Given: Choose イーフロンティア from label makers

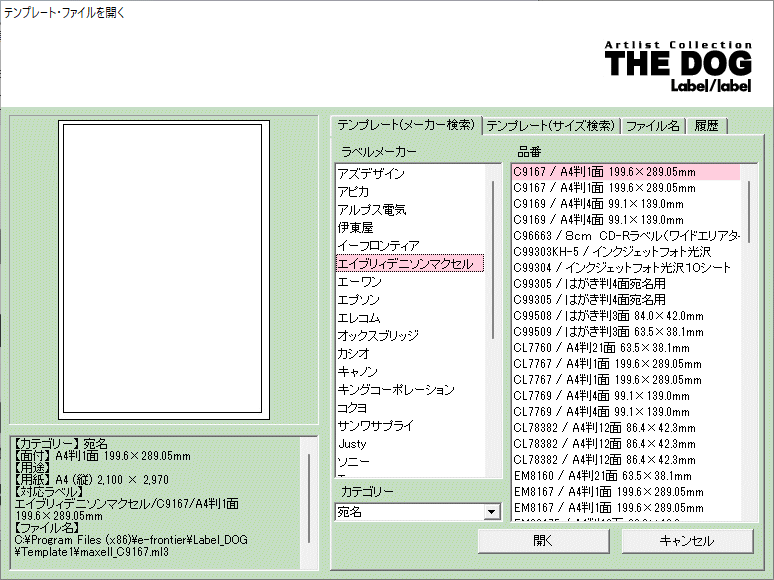Looking at the screenshot, I should pos(410,245).
